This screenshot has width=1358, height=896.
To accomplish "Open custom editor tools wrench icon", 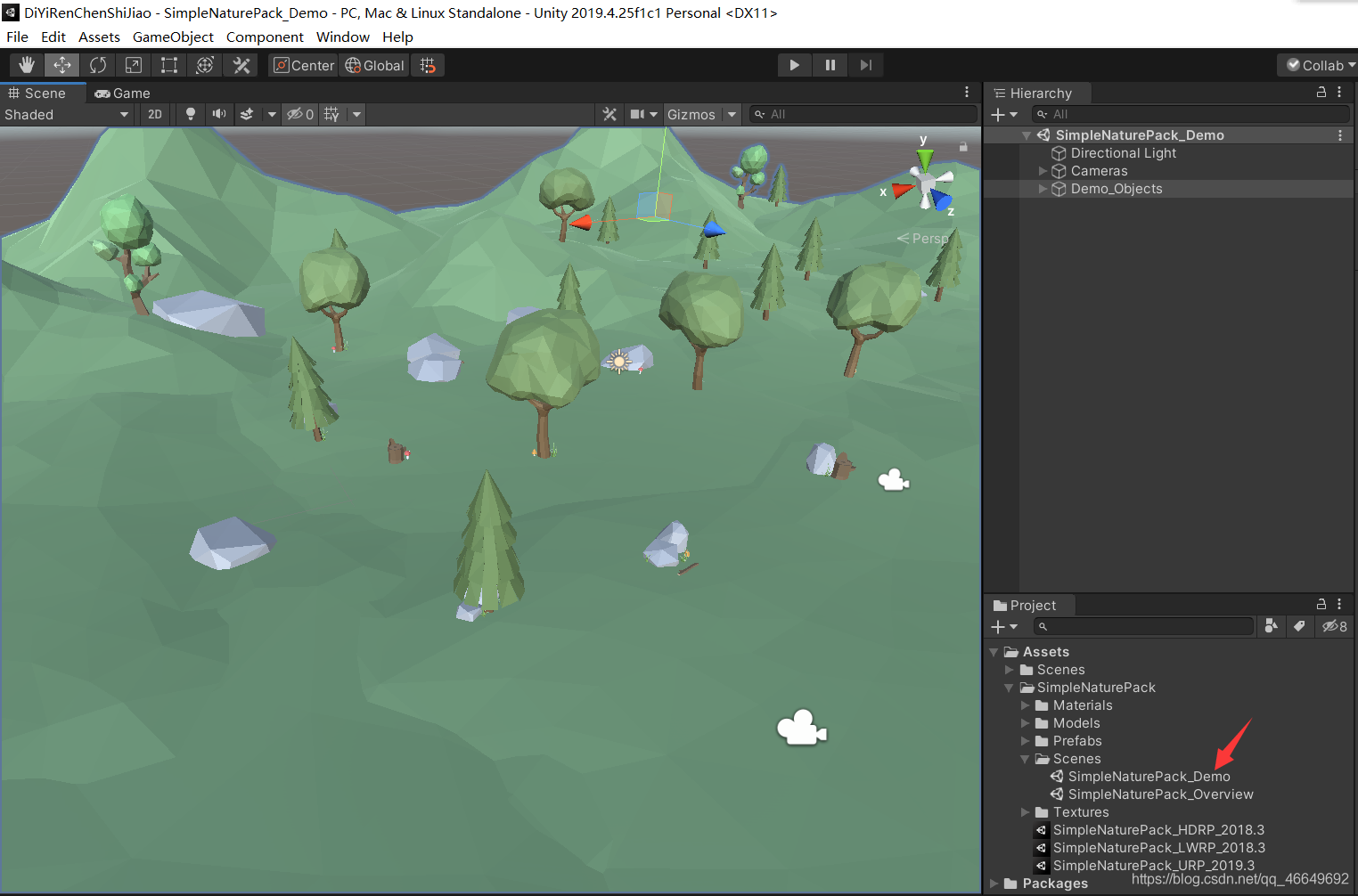I will coord(241,65).
